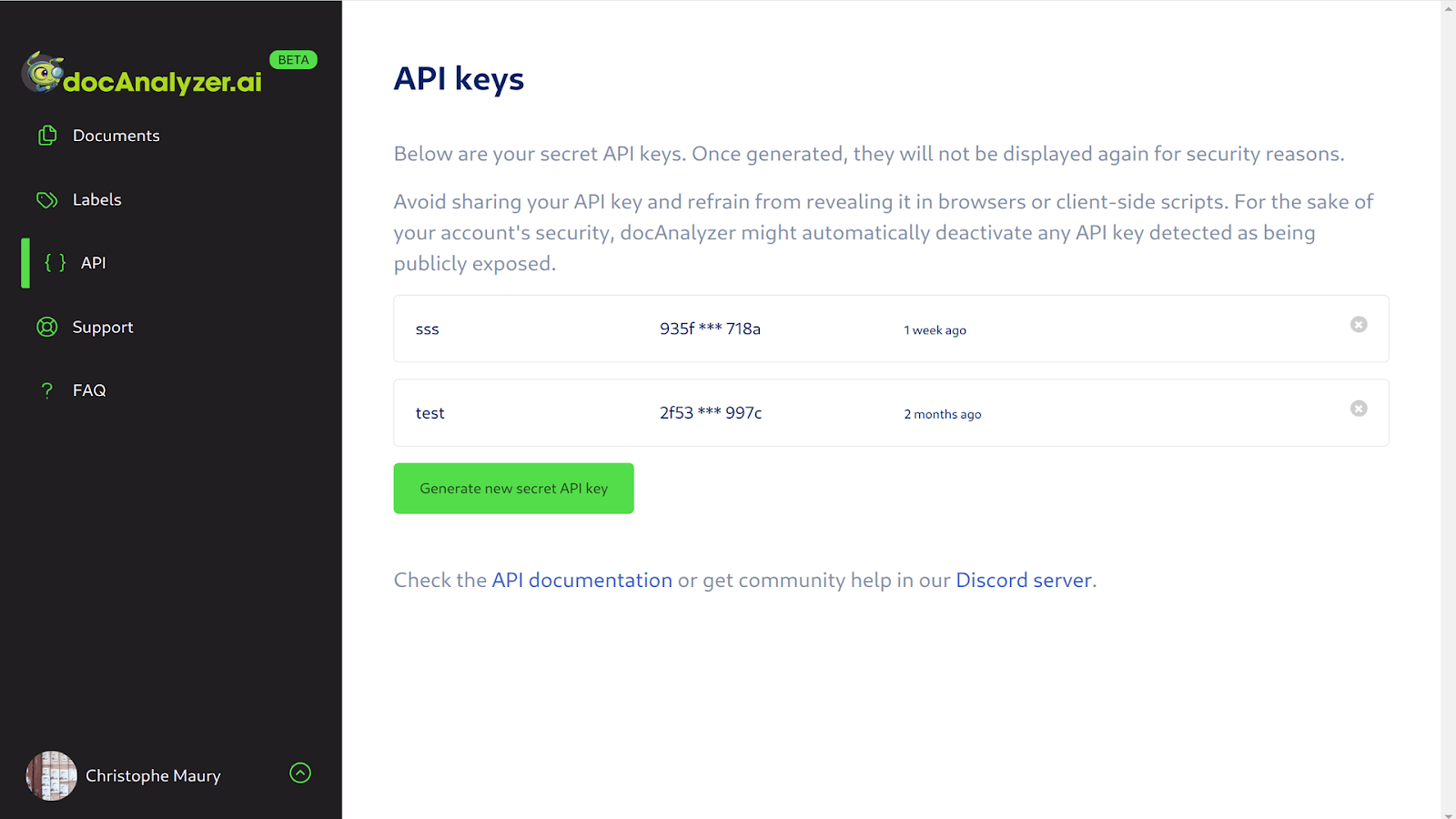This screenshot has width=1456, height=819.
Task: Click the docAnalyzer.ai bee logo
Action: click(x=43, y=73)
